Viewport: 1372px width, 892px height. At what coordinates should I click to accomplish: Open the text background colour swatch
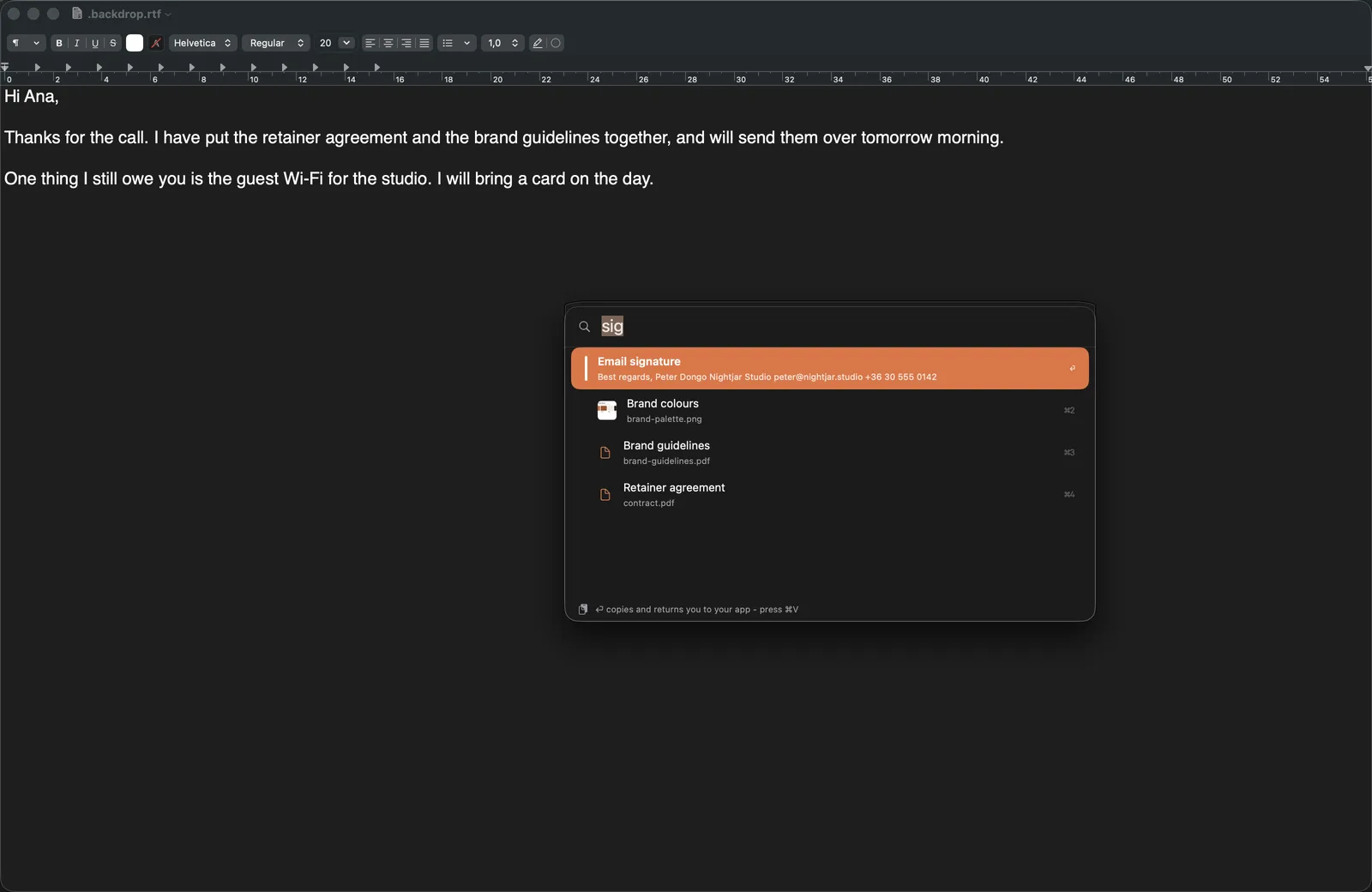tap(156, 43)
